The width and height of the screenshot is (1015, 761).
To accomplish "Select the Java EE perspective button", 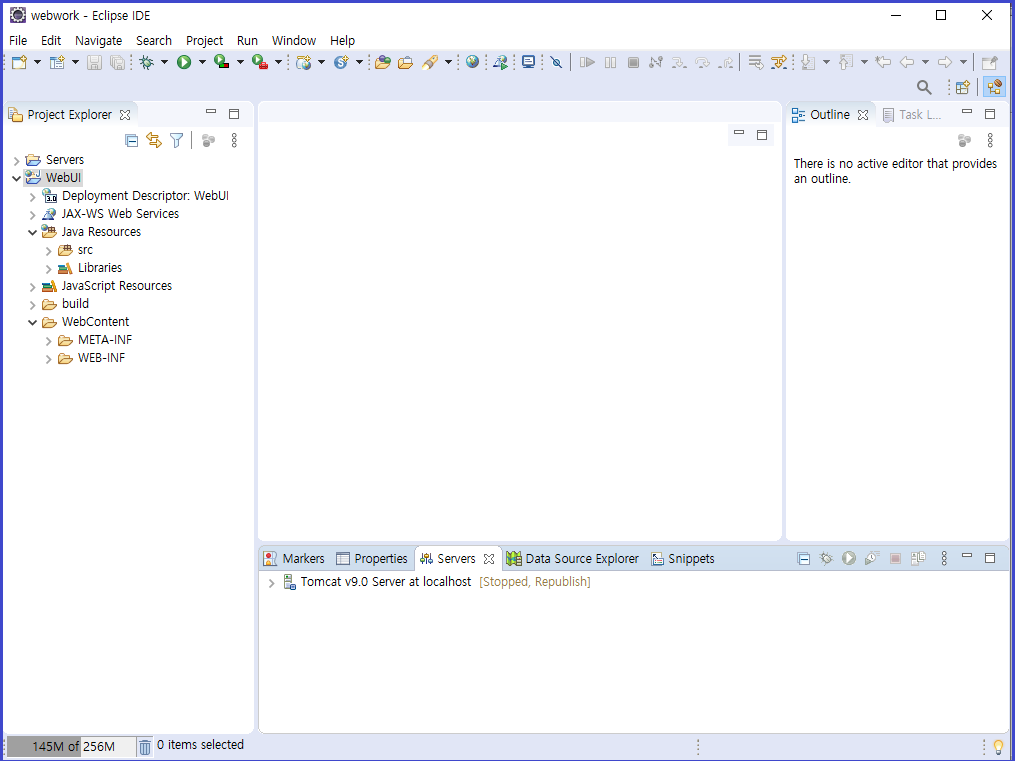I will pyautogui.click(x=994, y=87).
